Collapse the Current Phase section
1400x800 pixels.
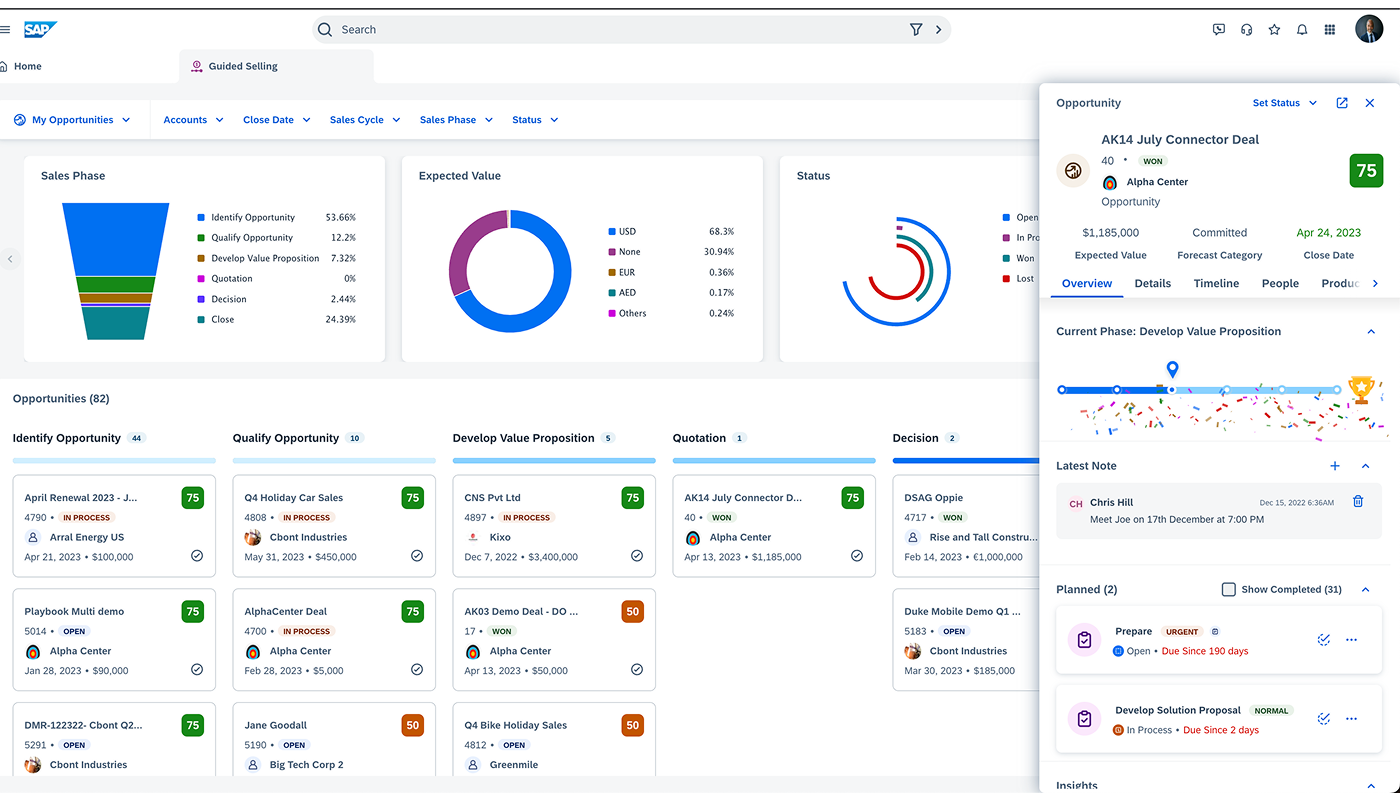coord(1371,332)
